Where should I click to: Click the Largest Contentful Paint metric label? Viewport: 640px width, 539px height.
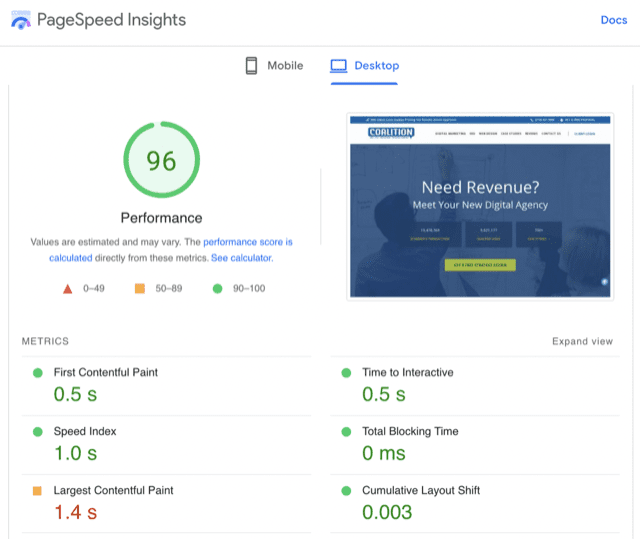click(x=113, y=490)
